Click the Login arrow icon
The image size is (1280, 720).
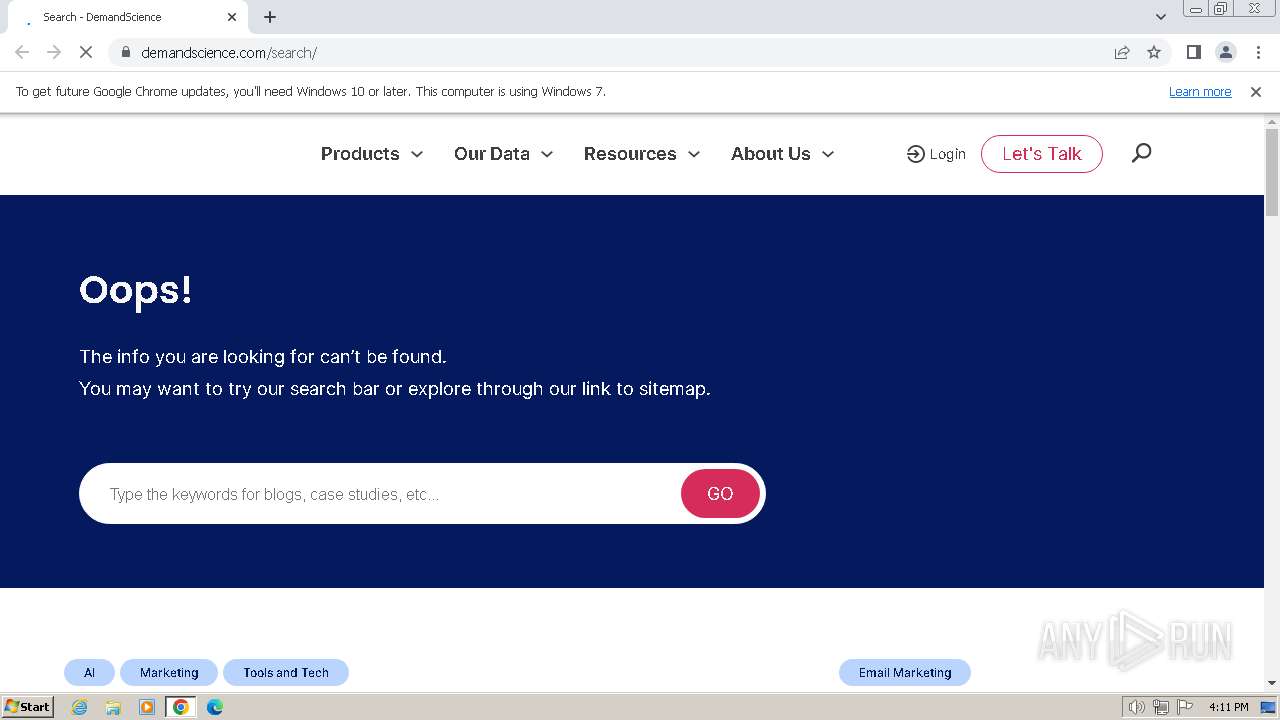915,154
